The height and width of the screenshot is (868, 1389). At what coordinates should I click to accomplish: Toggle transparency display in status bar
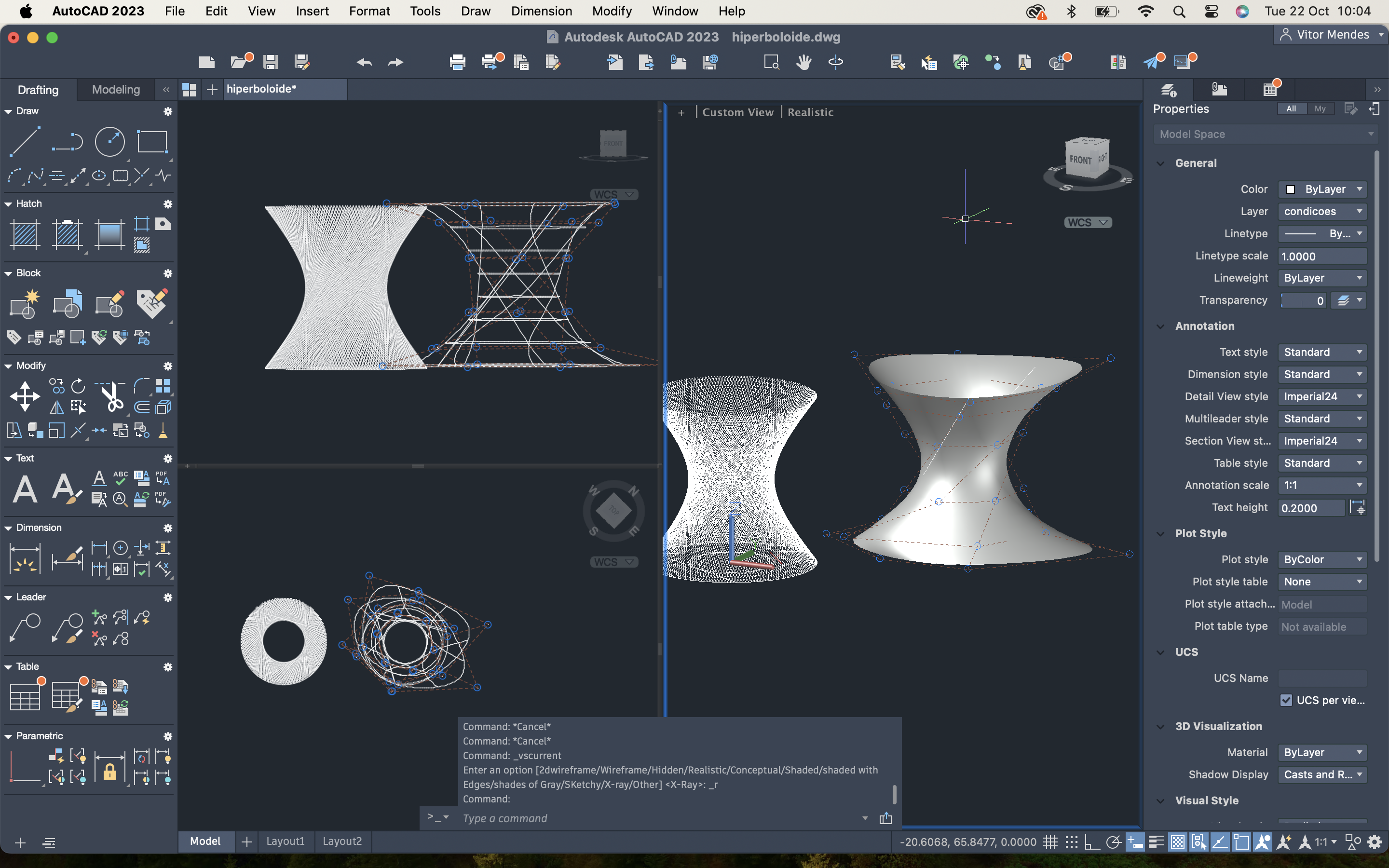[1178, 842]
